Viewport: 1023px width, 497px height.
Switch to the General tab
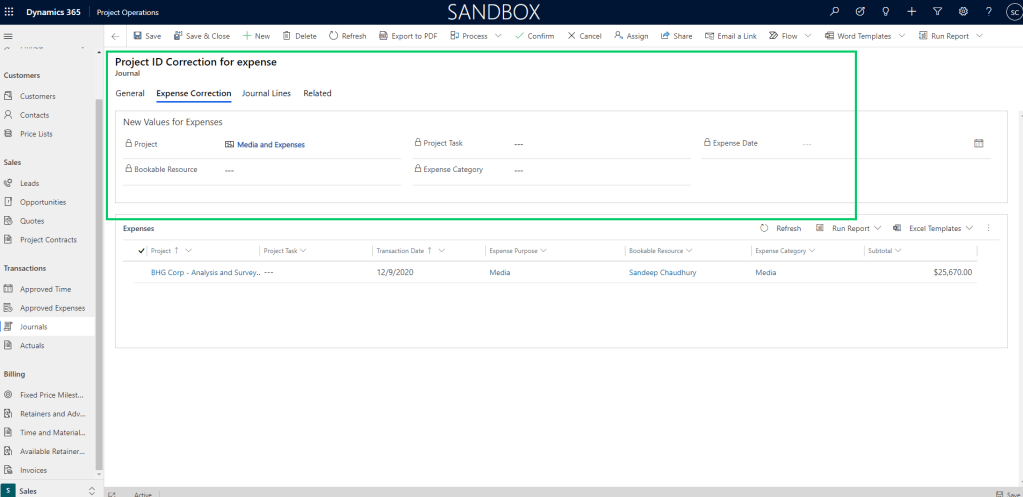coord(130,93)
